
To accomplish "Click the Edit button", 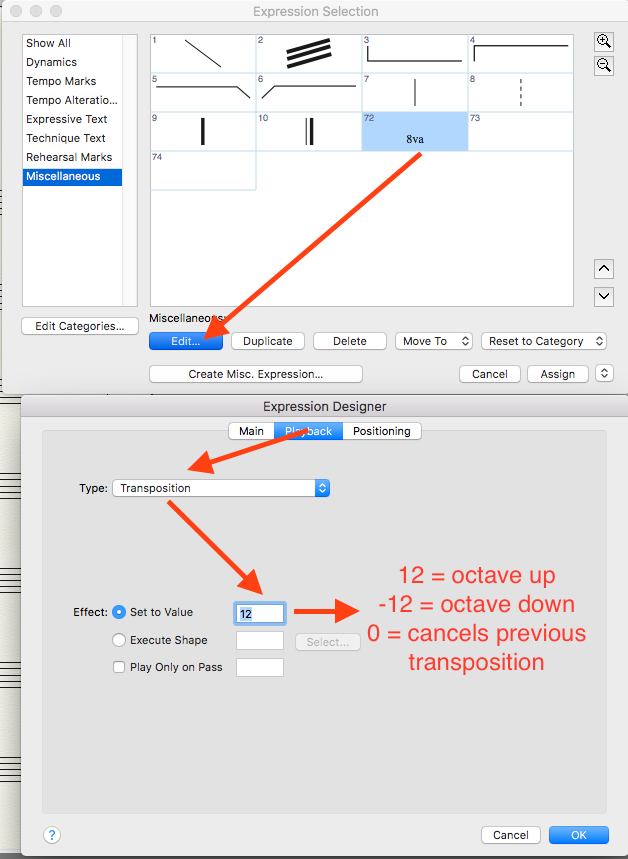I will tap(186, 341).
